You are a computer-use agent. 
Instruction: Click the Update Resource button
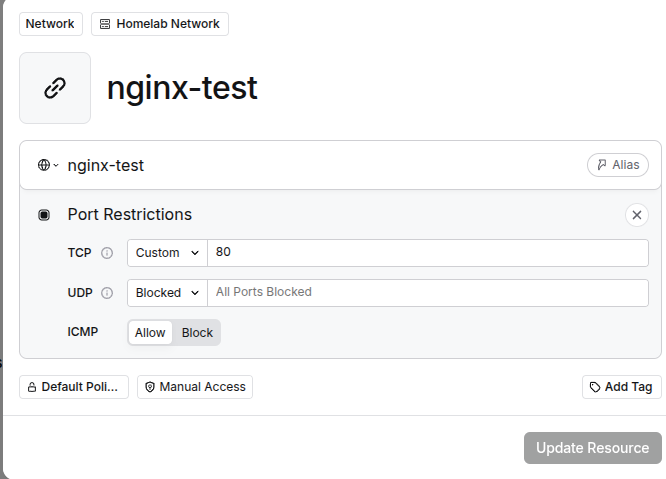[x=592, y=448]
